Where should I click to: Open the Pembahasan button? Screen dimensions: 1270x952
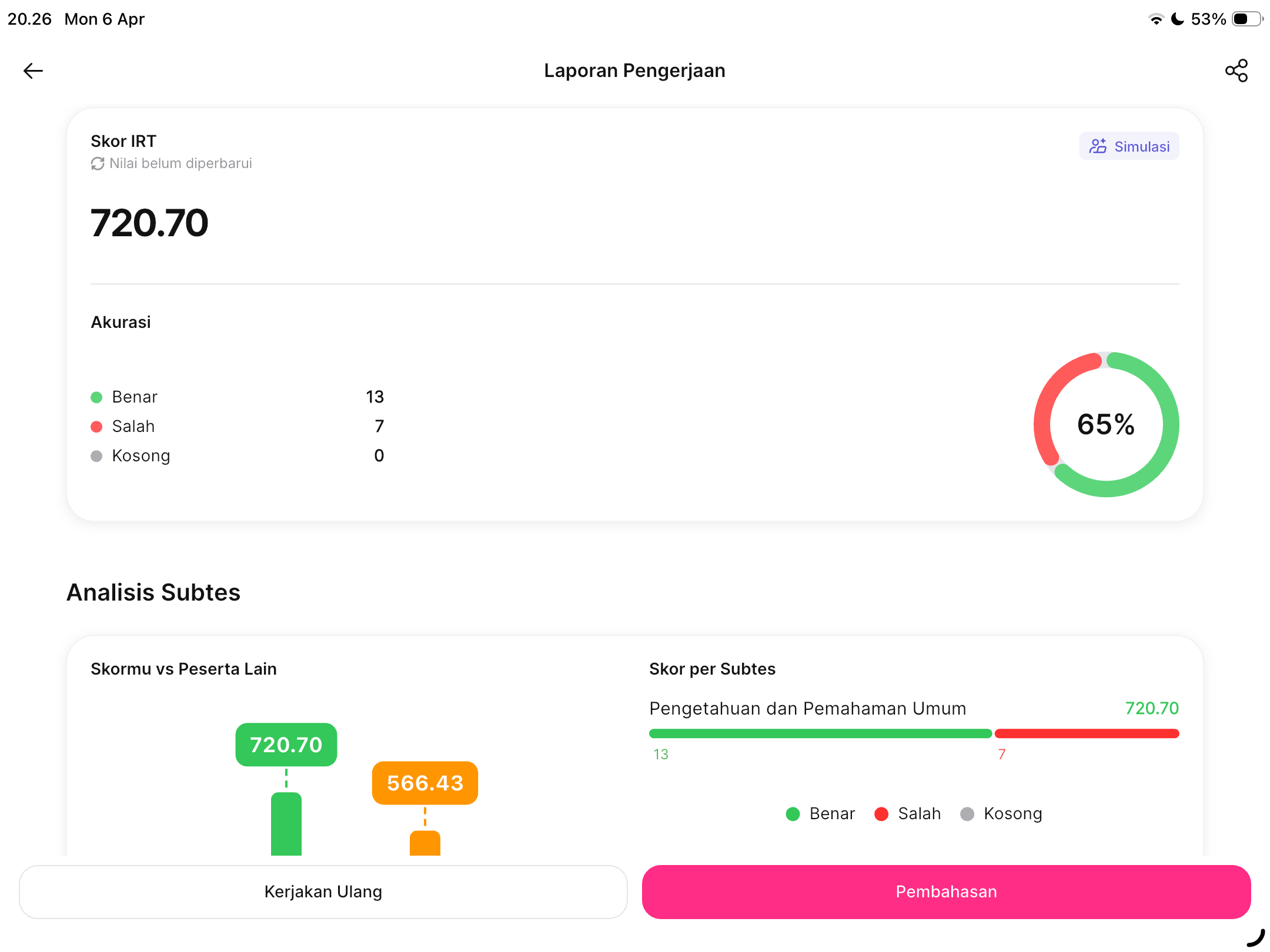tap(946, 891)
